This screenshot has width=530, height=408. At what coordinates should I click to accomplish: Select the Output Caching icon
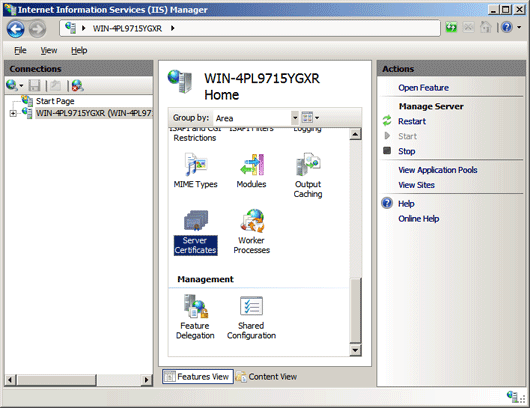click(308, 175)
